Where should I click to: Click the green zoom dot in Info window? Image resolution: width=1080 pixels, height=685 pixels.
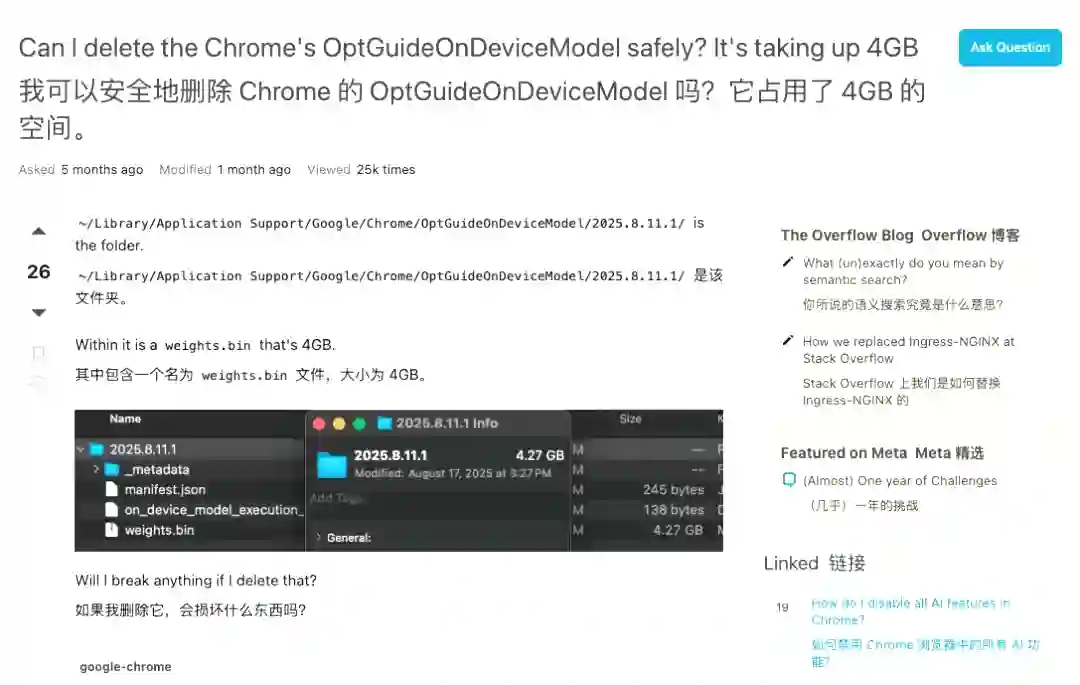coord(359,423)
